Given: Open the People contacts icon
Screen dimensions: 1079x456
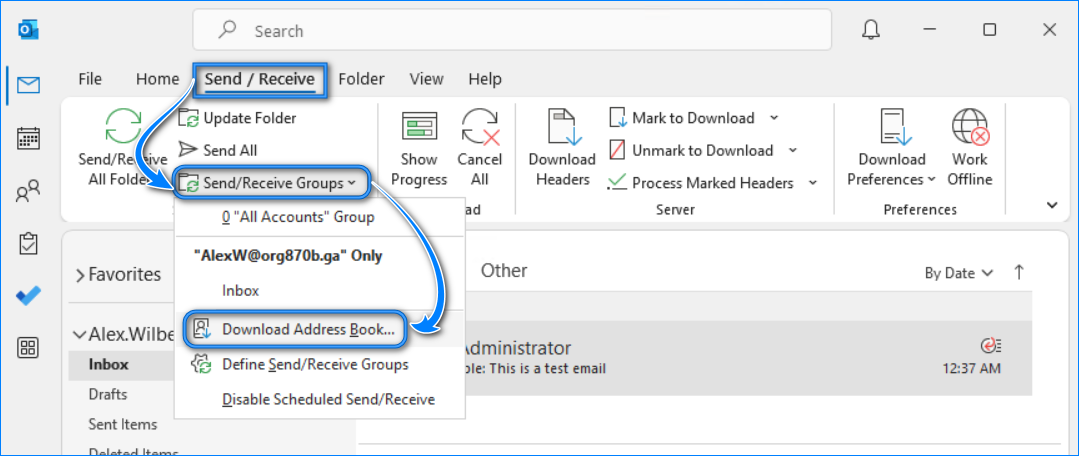Looking at the screenshot, I should pos(28,191).
